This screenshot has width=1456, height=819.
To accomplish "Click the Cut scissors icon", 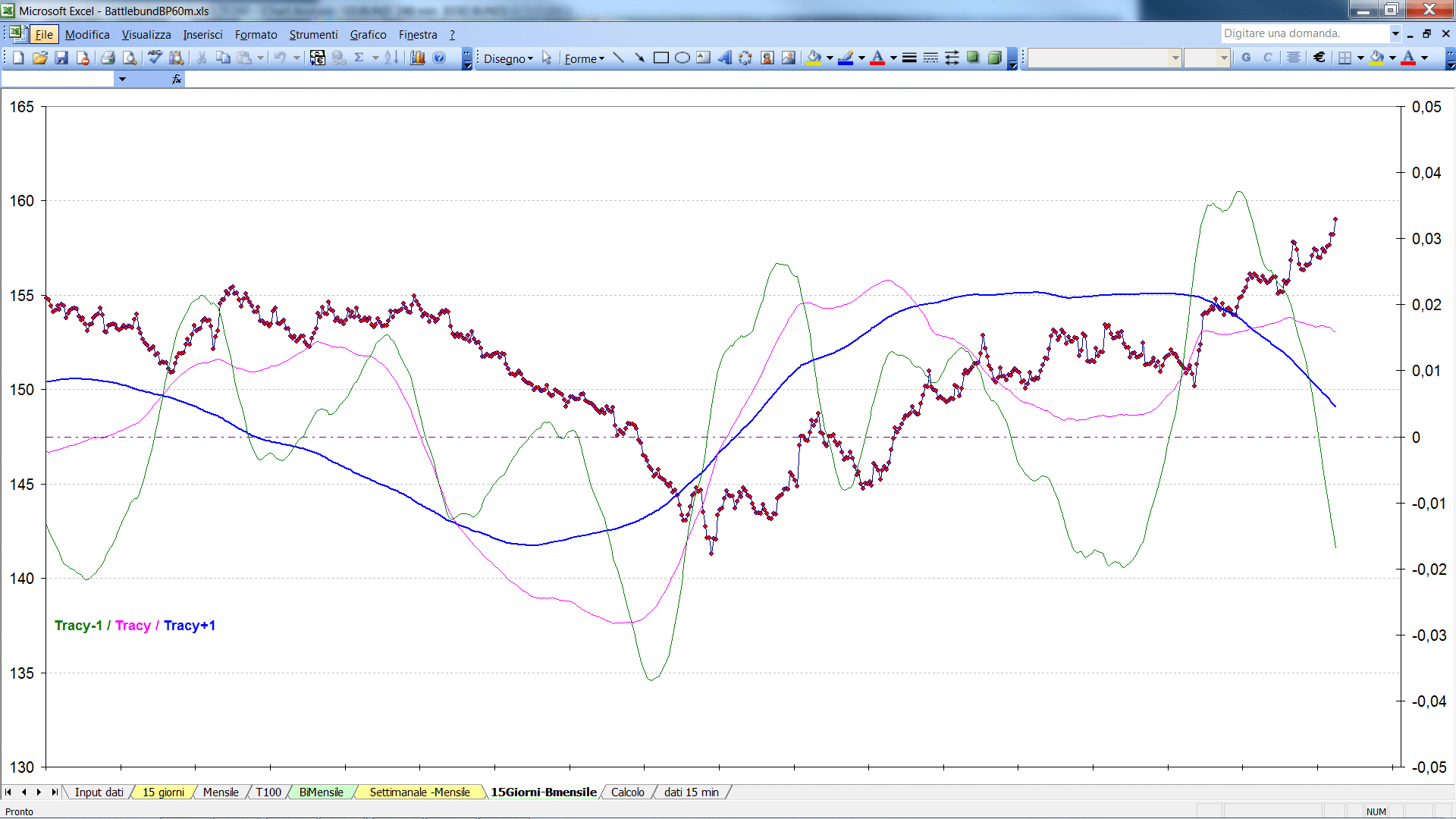I will (202, 58).
